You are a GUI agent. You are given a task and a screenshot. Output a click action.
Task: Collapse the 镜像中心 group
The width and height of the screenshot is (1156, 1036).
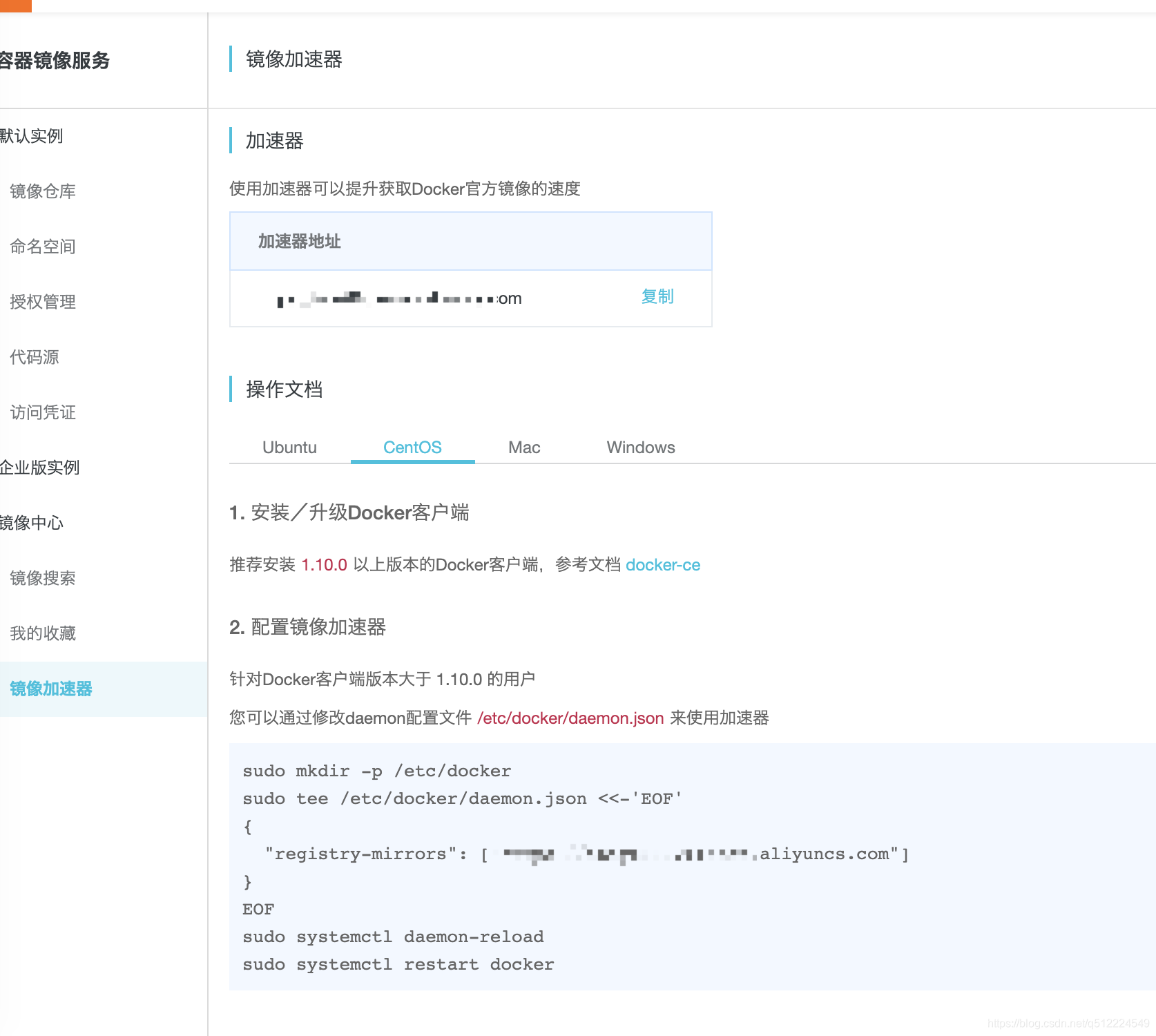point(32,523)
